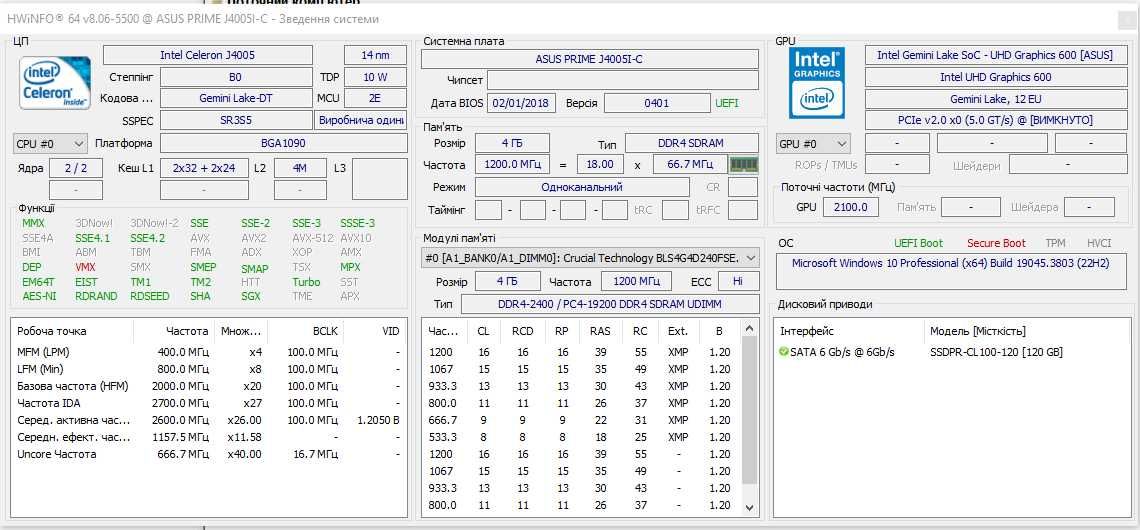This screenshot has width=1140, height=530.
Task: Click the BGA1090 platform field
Action: point(284,143)
